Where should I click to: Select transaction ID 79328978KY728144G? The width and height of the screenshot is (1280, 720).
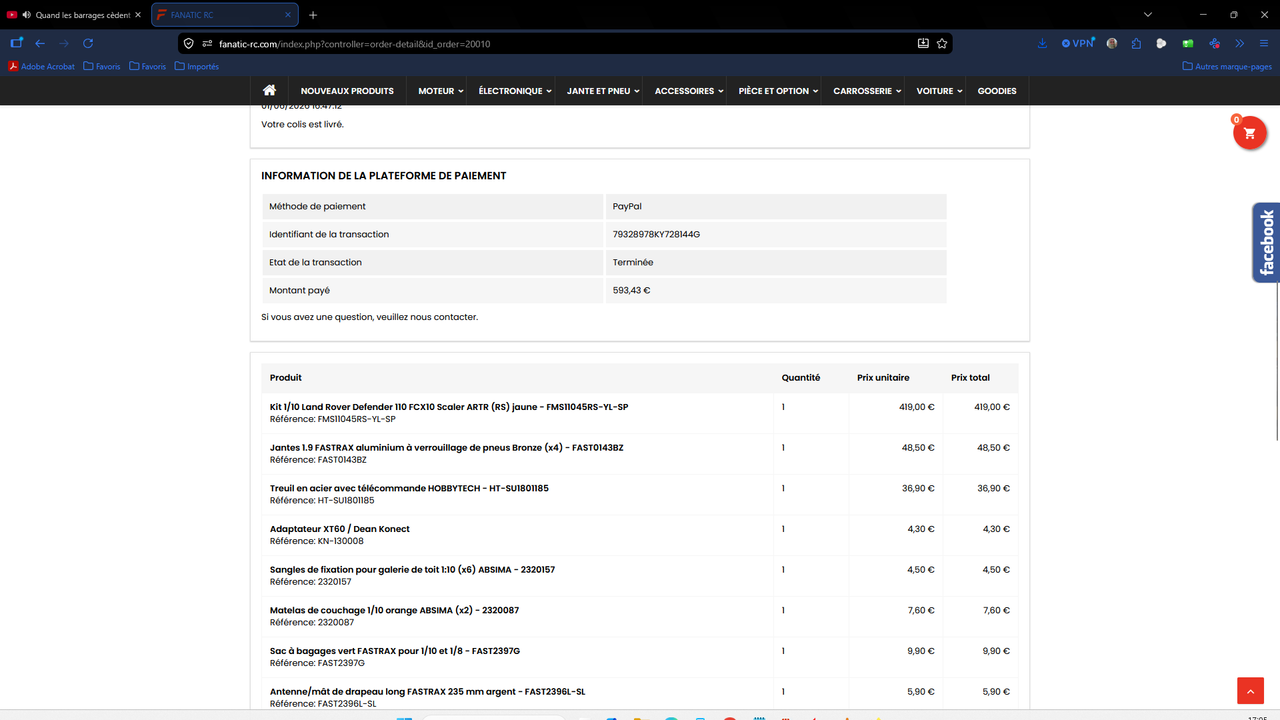(656, 234)
